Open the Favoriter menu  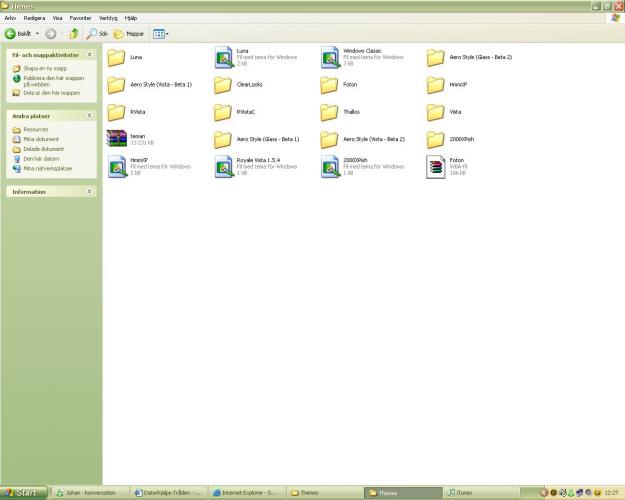pyautogui.click(x=80, y=18)
